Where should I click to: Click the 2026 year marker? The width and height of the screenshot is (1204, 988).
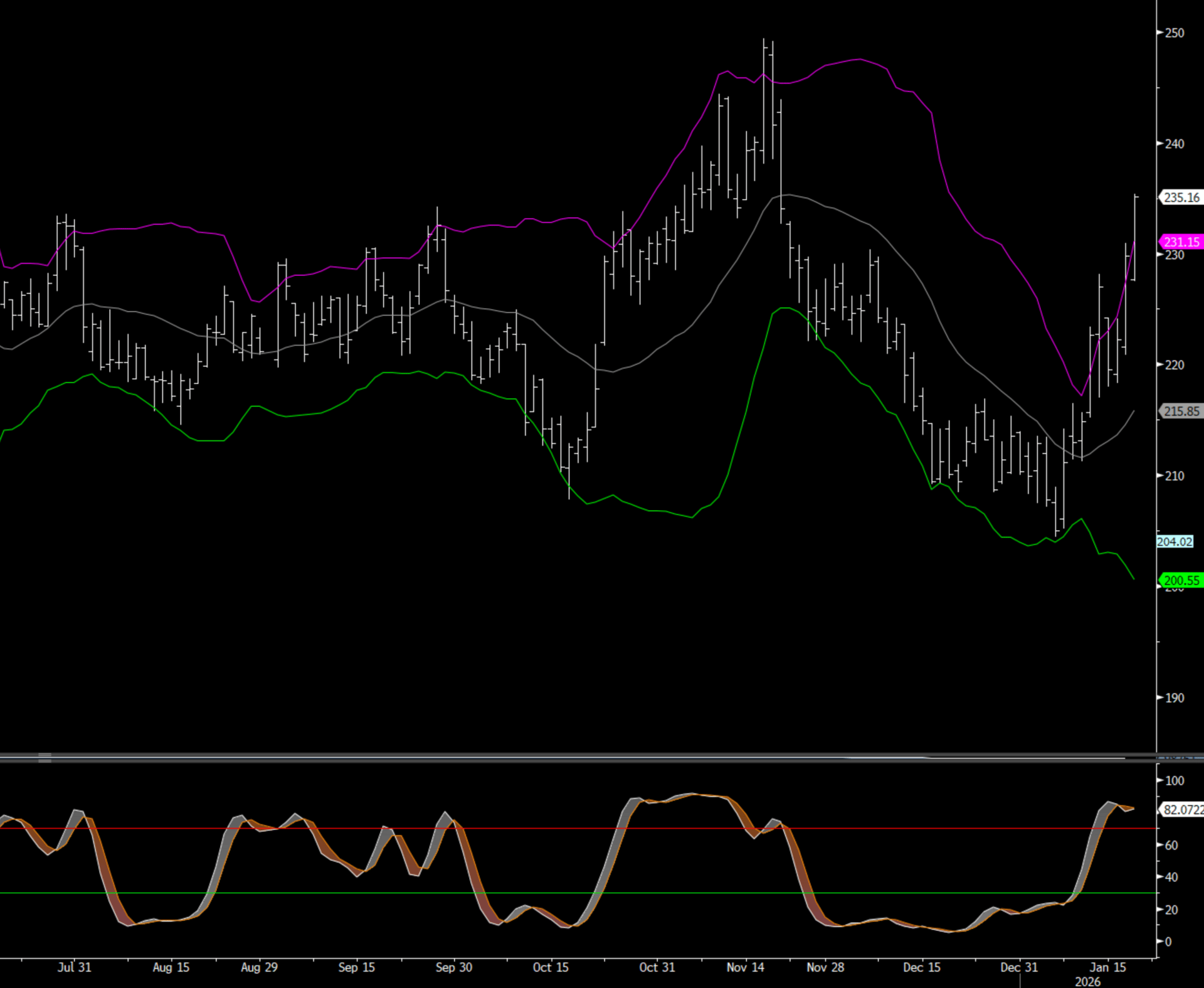pos(1087,982)
